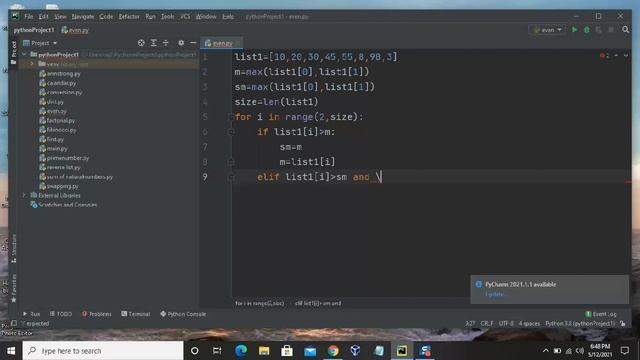640x360 pixels.
Task: Toggle the Structure side panel tab
Action: coord(14,248)
